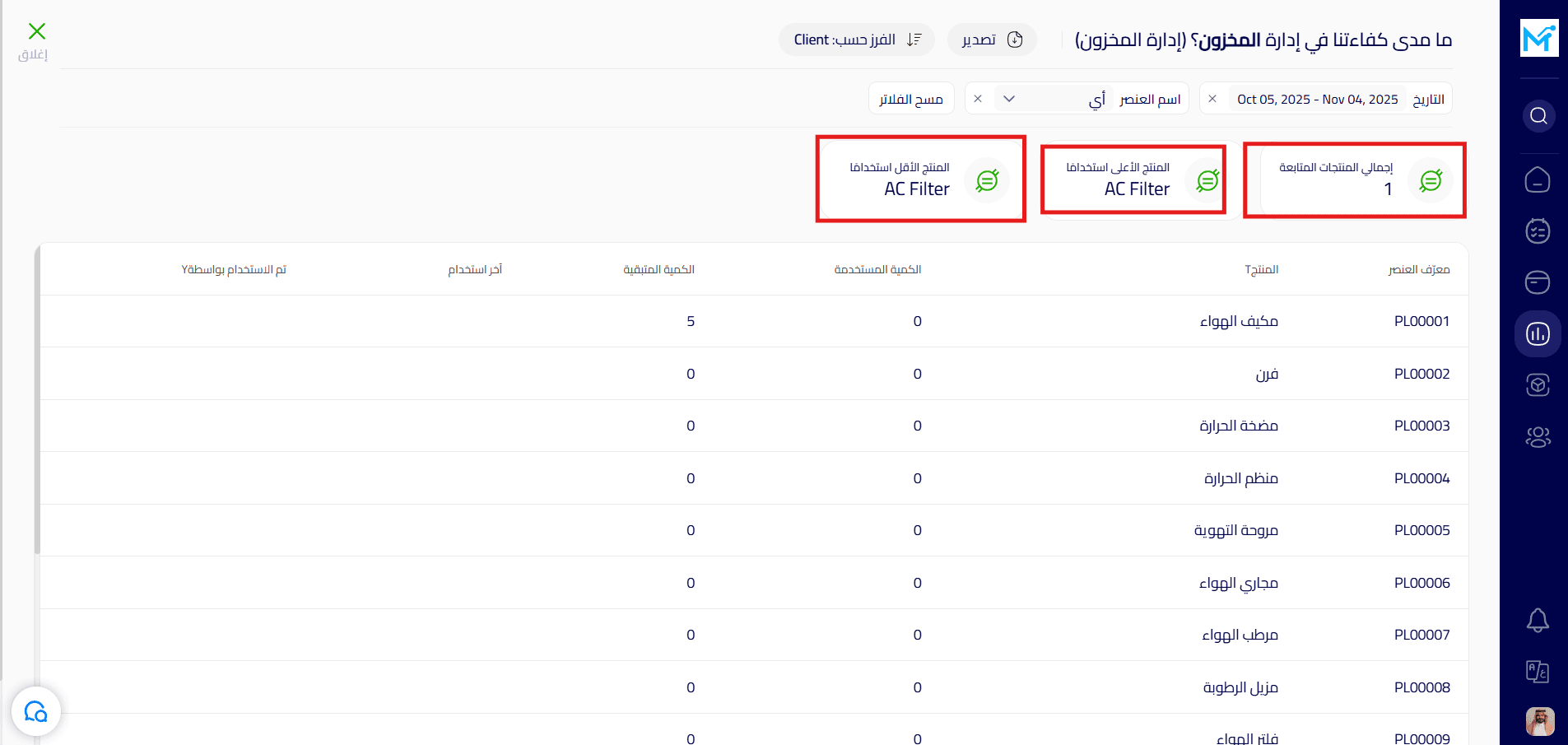Open the chat support bubble icon
This screenshot has height=745, width=1568.
pos(36,711)
